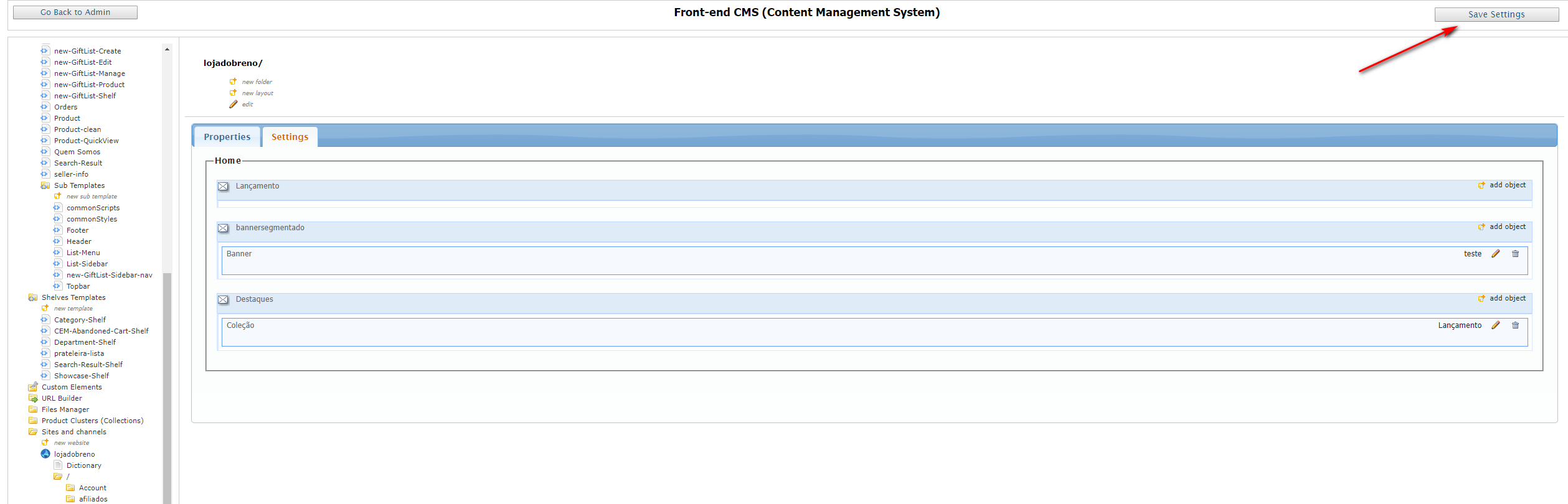Click Go Back to Admin button
Image resolution: width=1568 pixels, height=504 pixels.
[x=75, y=12]
